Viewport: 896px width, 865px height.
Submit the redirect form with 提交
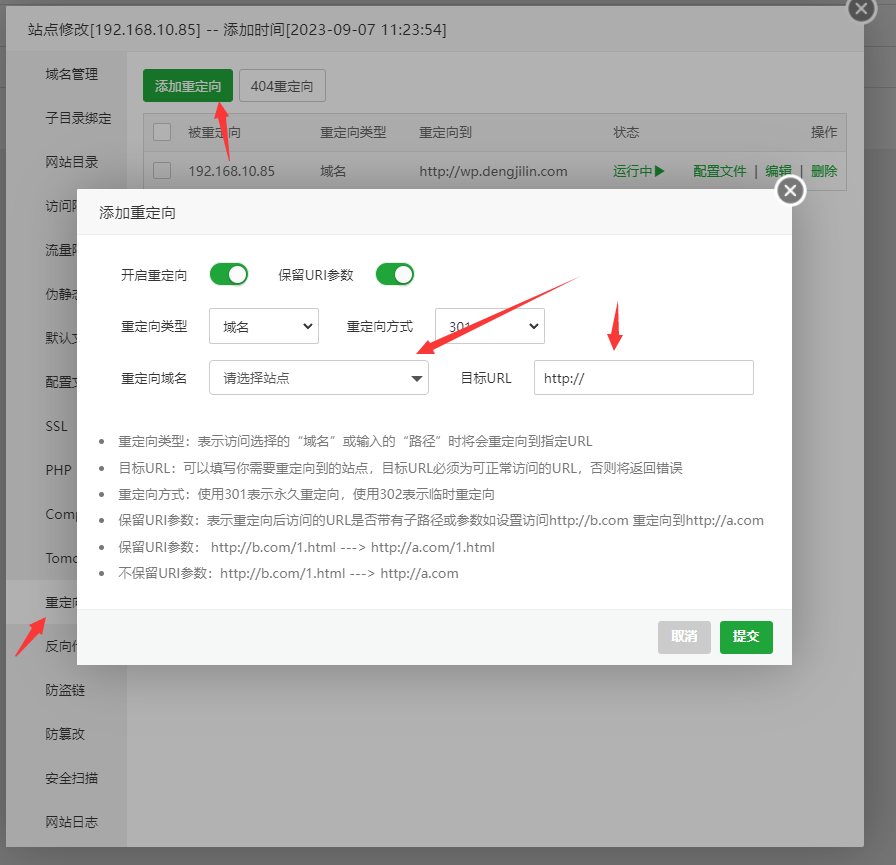(746, 637)
